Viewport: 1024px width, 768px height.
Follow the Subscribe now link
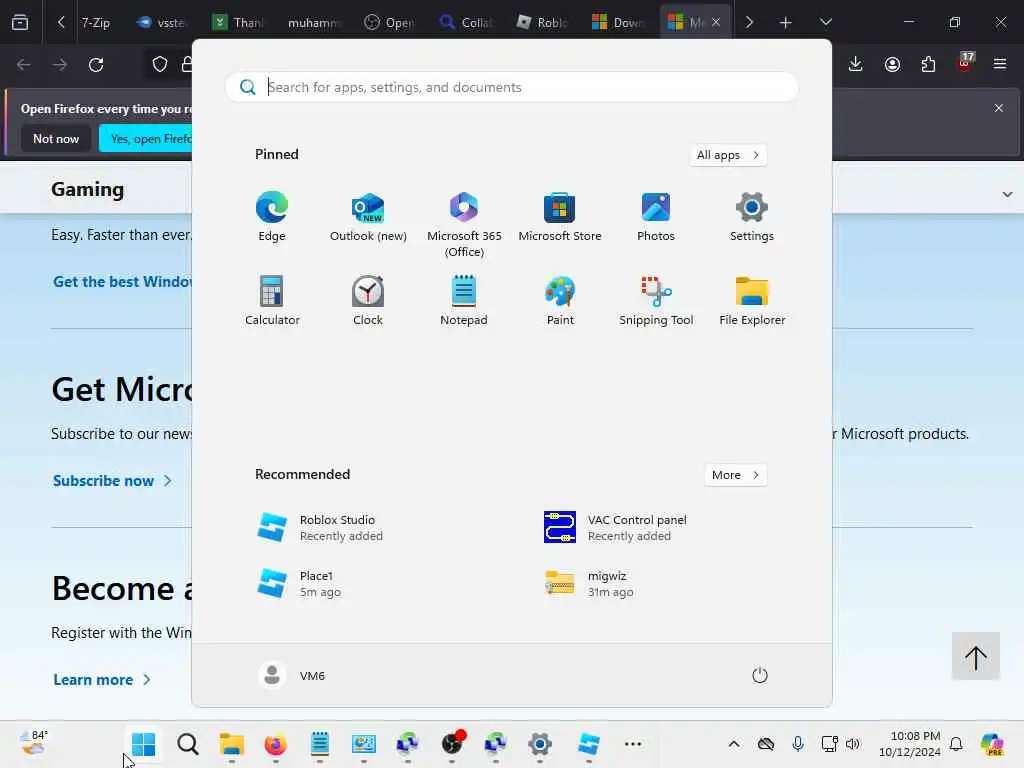tap(112, 481)
